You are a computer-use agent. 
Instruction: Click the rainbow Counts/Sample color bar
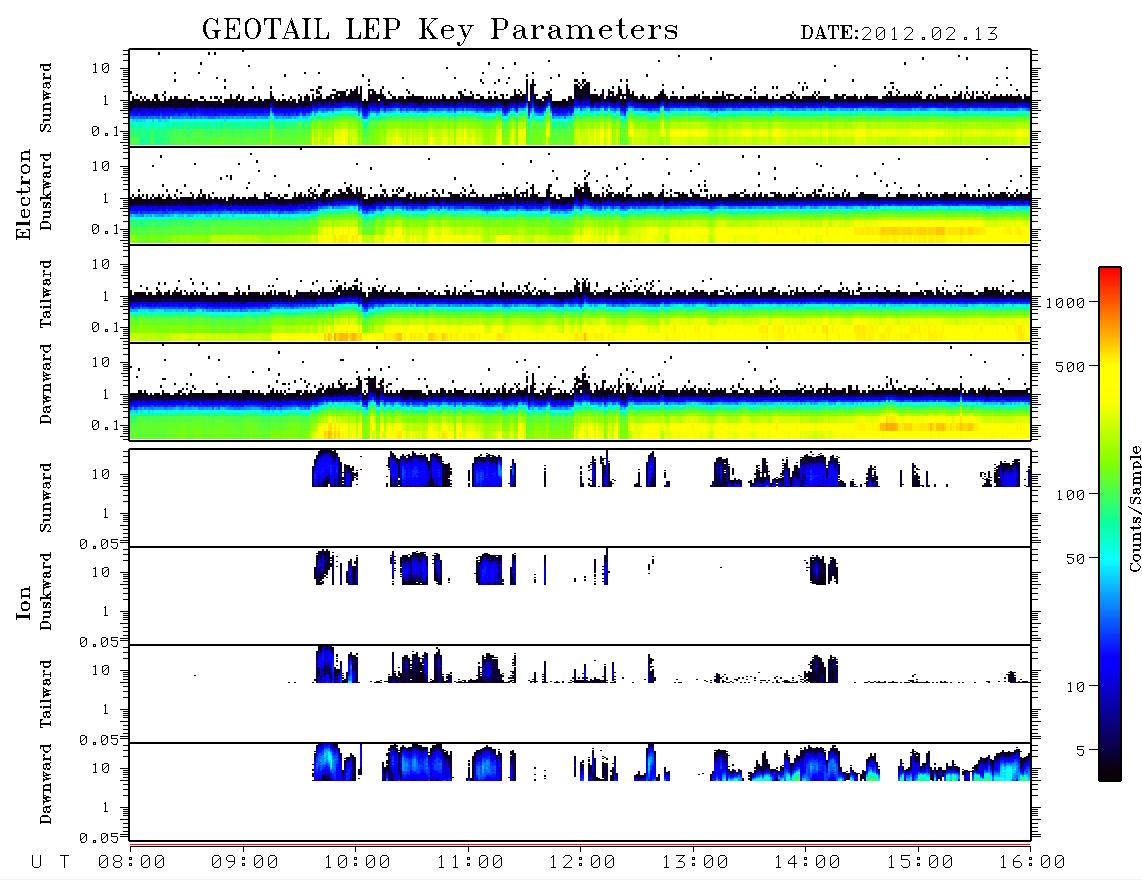coord(1110,525)
